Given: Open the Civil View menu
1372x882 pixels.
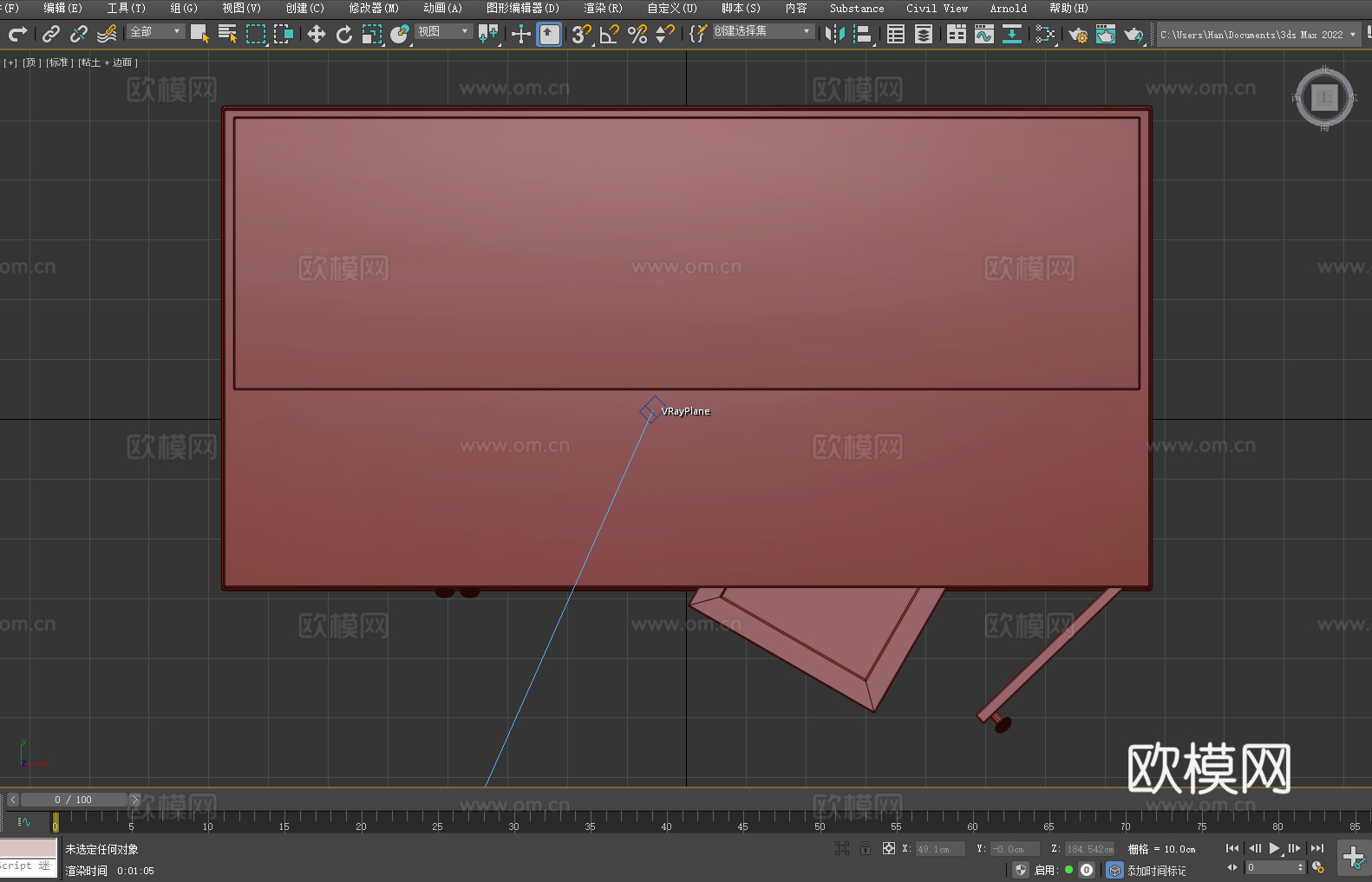Looking at the screenshot, I should click(937, 8).
